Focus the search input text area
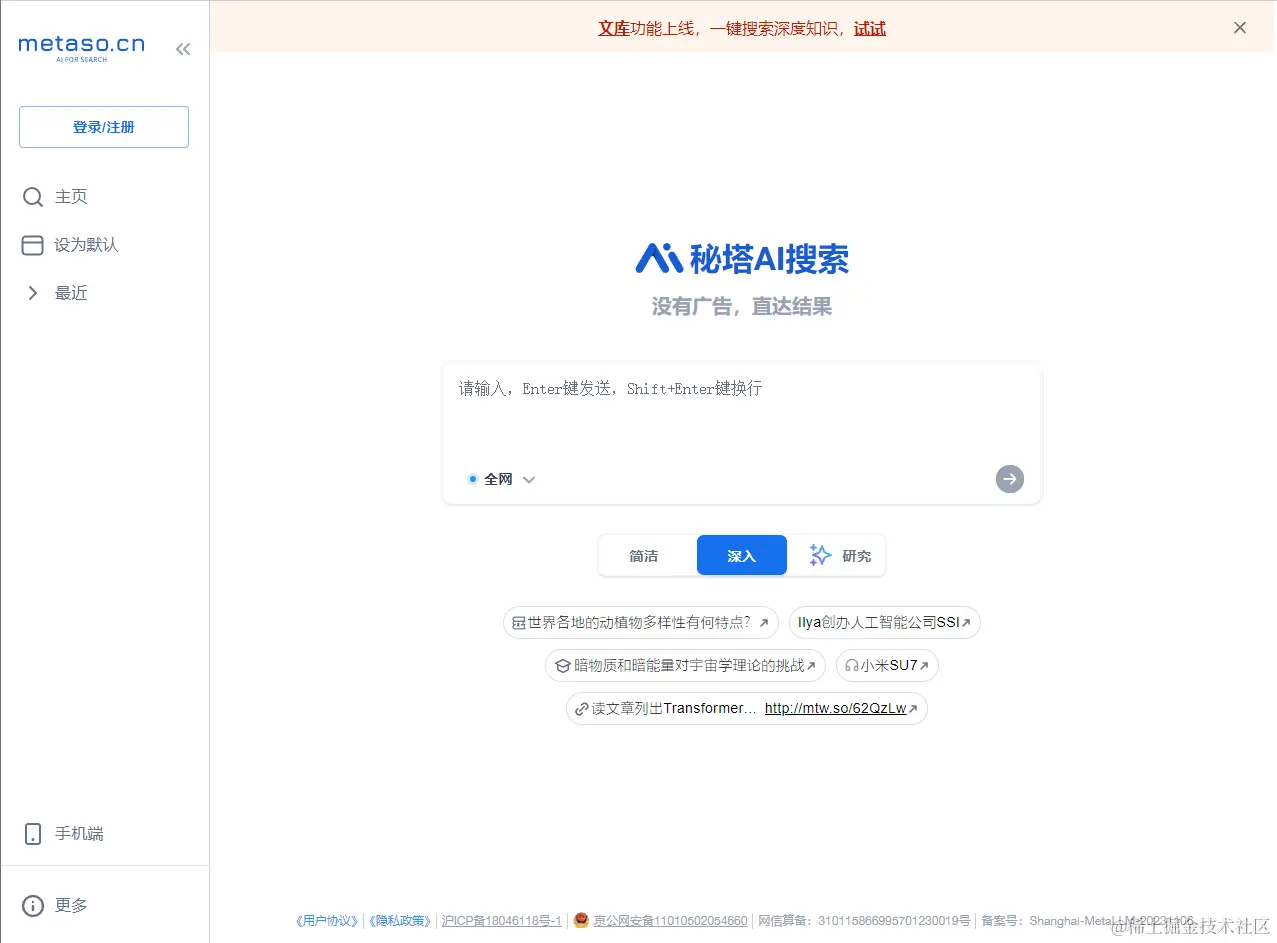The width and height of the screenshot is (1277, 943). [742, 412]
